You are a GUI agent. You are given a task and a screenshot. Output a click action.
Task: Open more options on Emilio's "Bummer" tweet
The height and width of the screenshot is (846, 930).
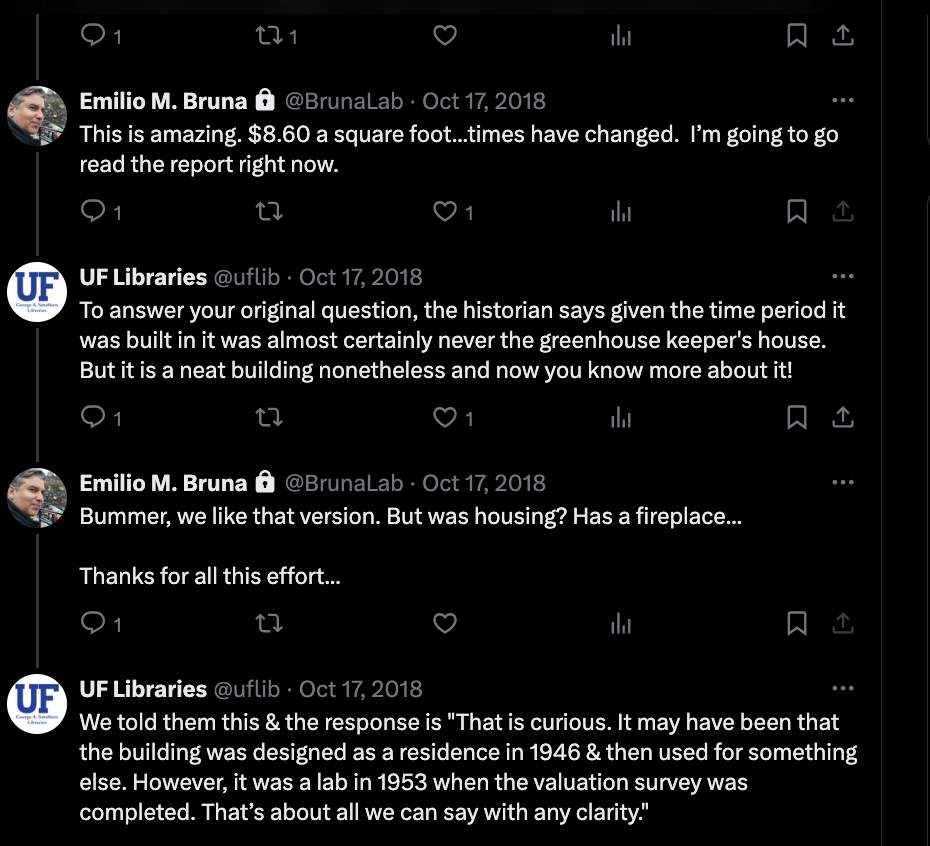click(843, 482)
